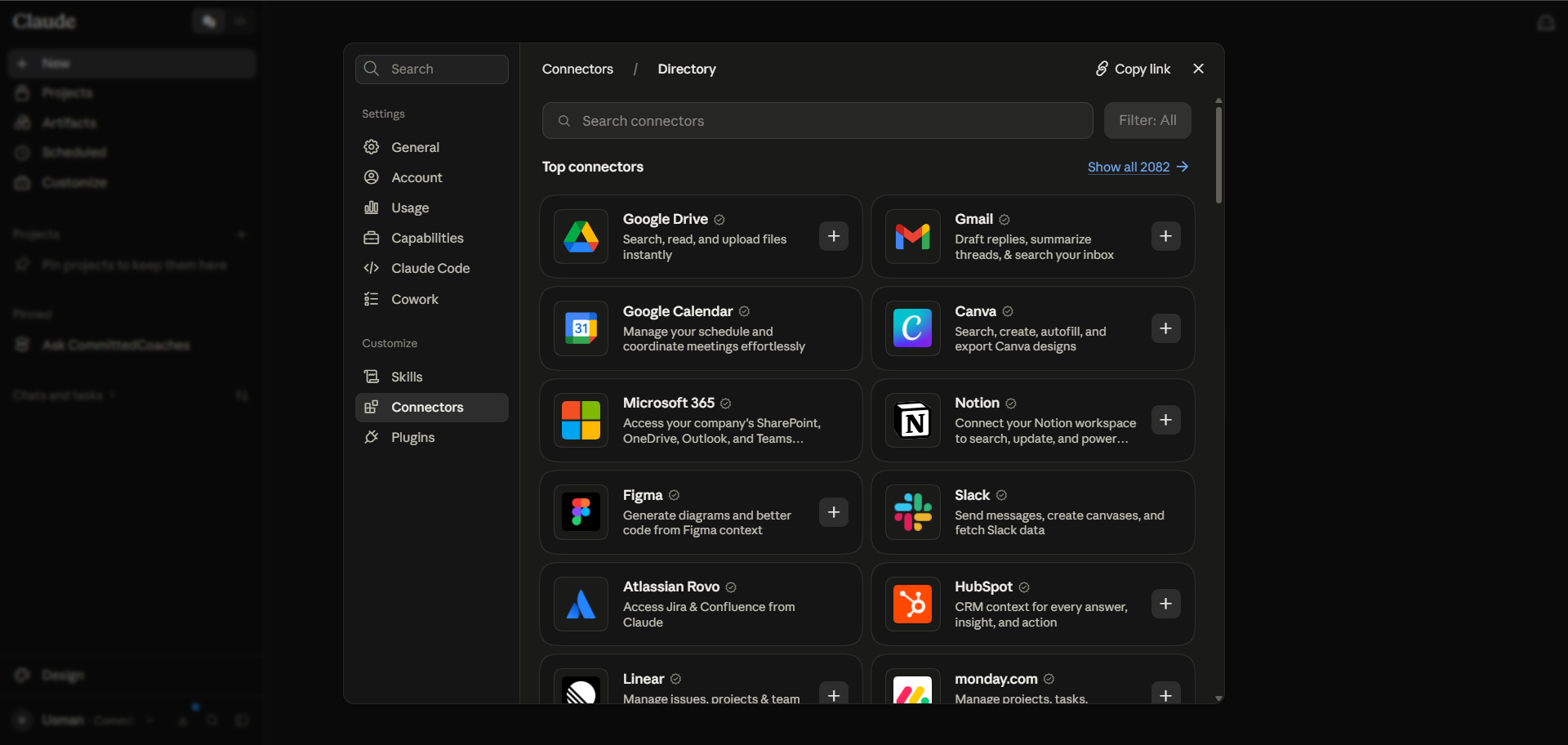Screen dimensions: 1568x745
Task: Open the Plugins section
Action: (431, 437)
